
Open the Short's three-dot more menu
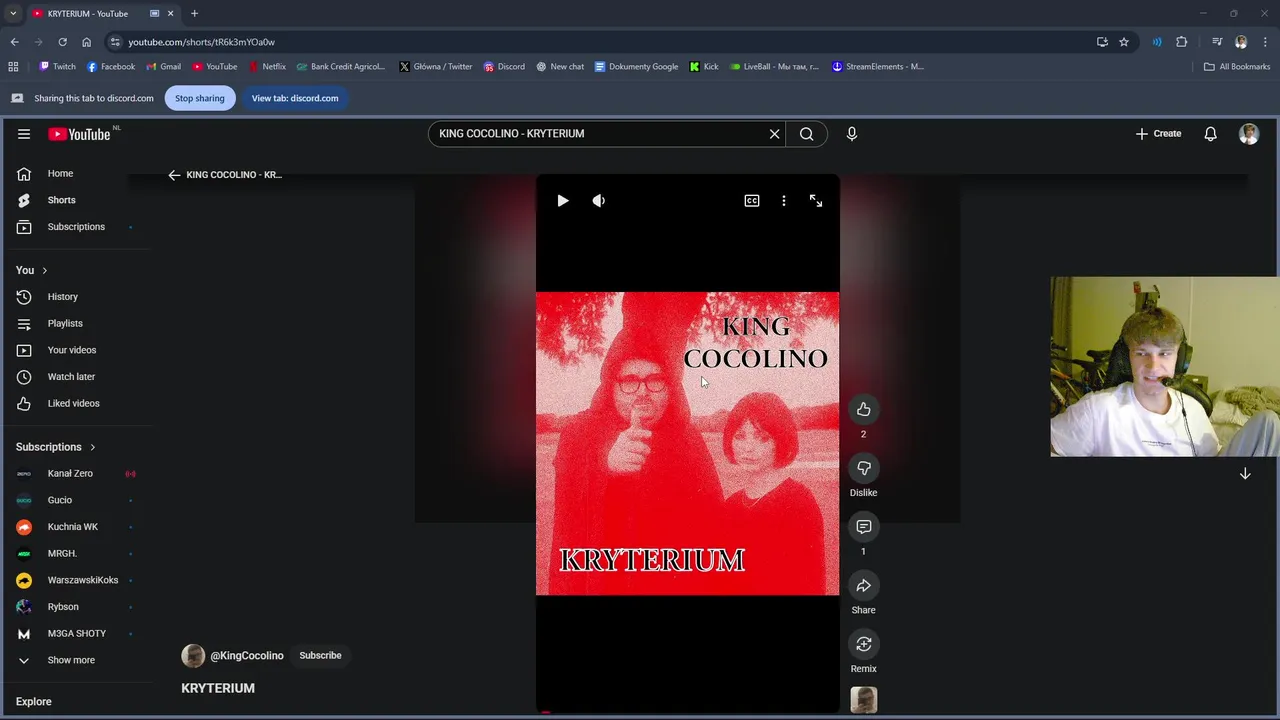coord(784,201)
